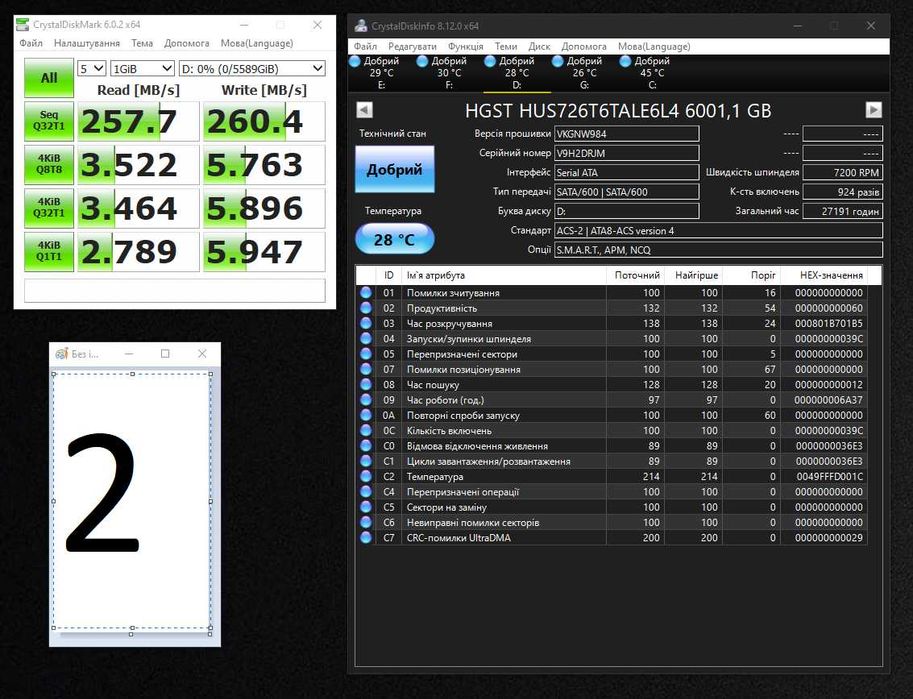Open Мова(Language) menu in CrystalDiskMark

257,43
